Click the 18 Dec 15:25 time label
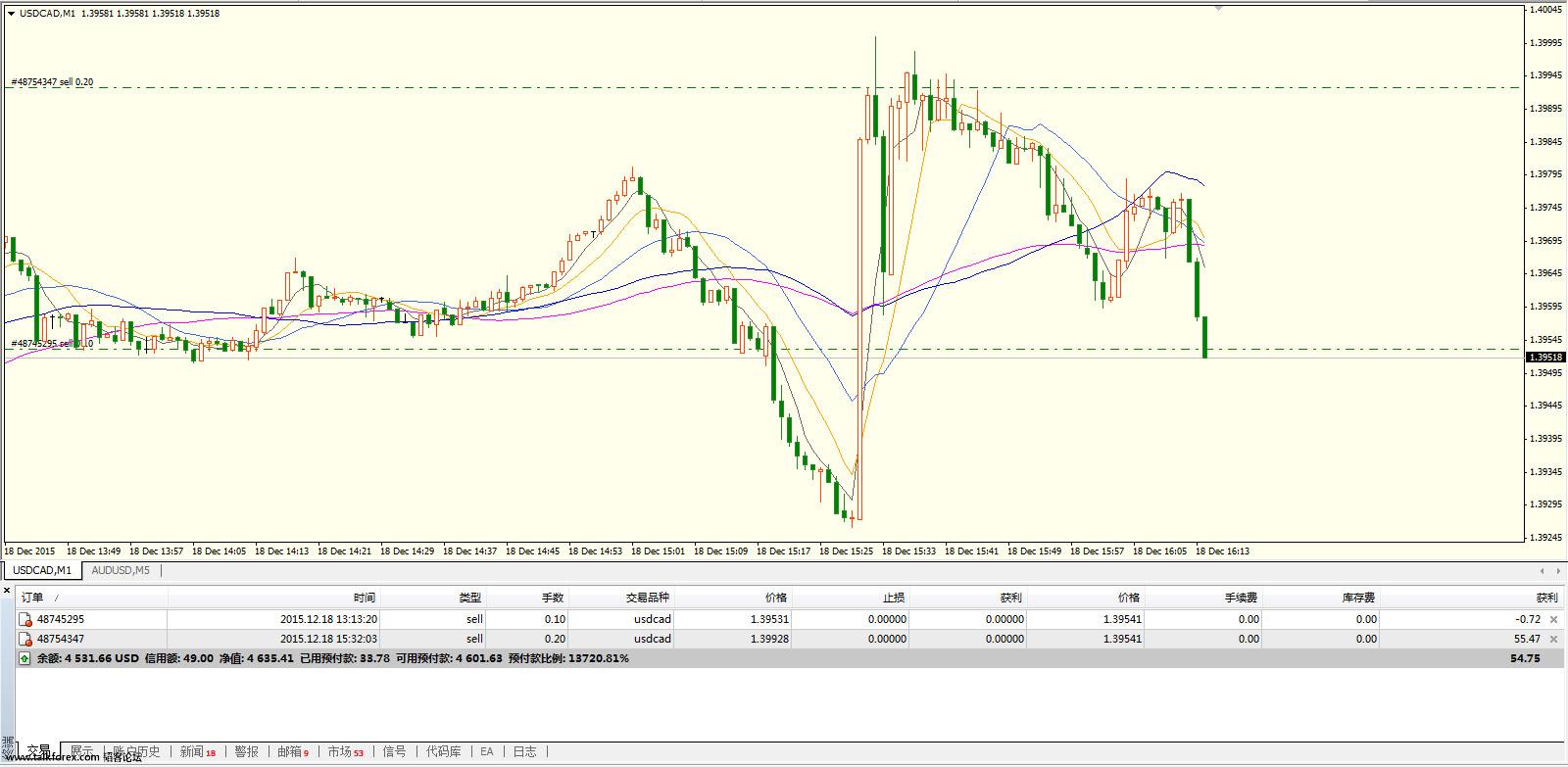The image size is (1568, 767). [x=845, y=551]
